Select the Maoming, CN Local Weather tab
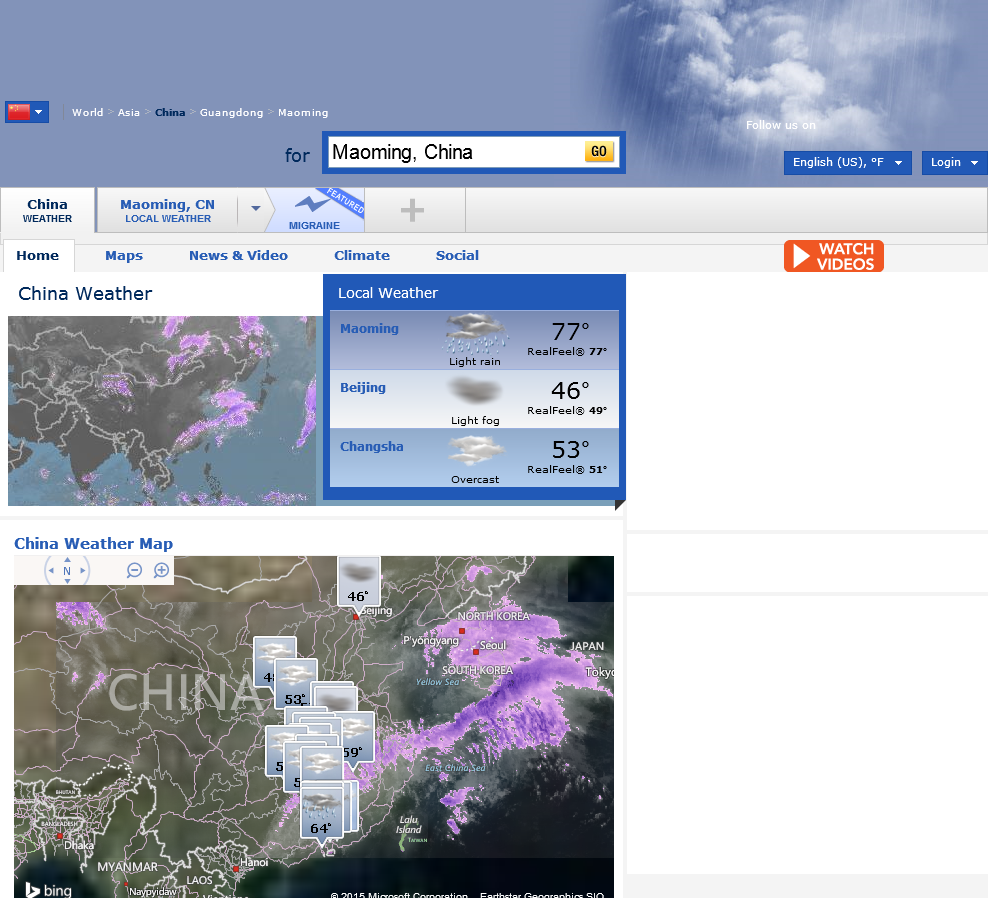 coord(168,210)
